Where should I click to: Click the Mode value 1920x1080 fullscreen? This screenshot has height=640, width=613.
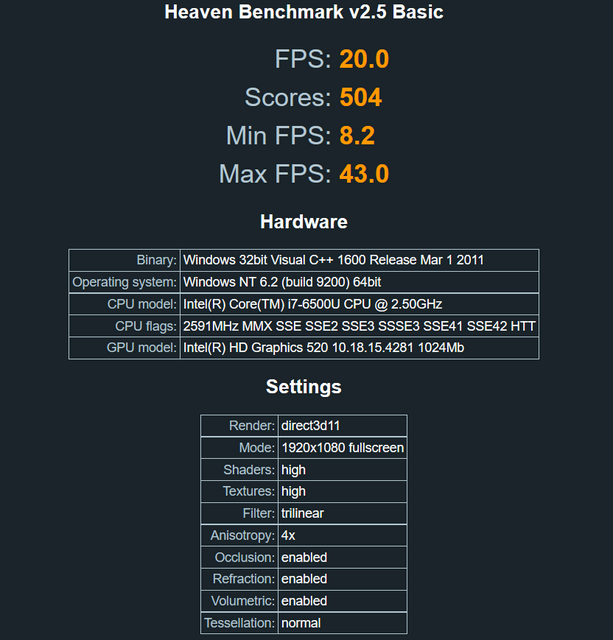342,448
